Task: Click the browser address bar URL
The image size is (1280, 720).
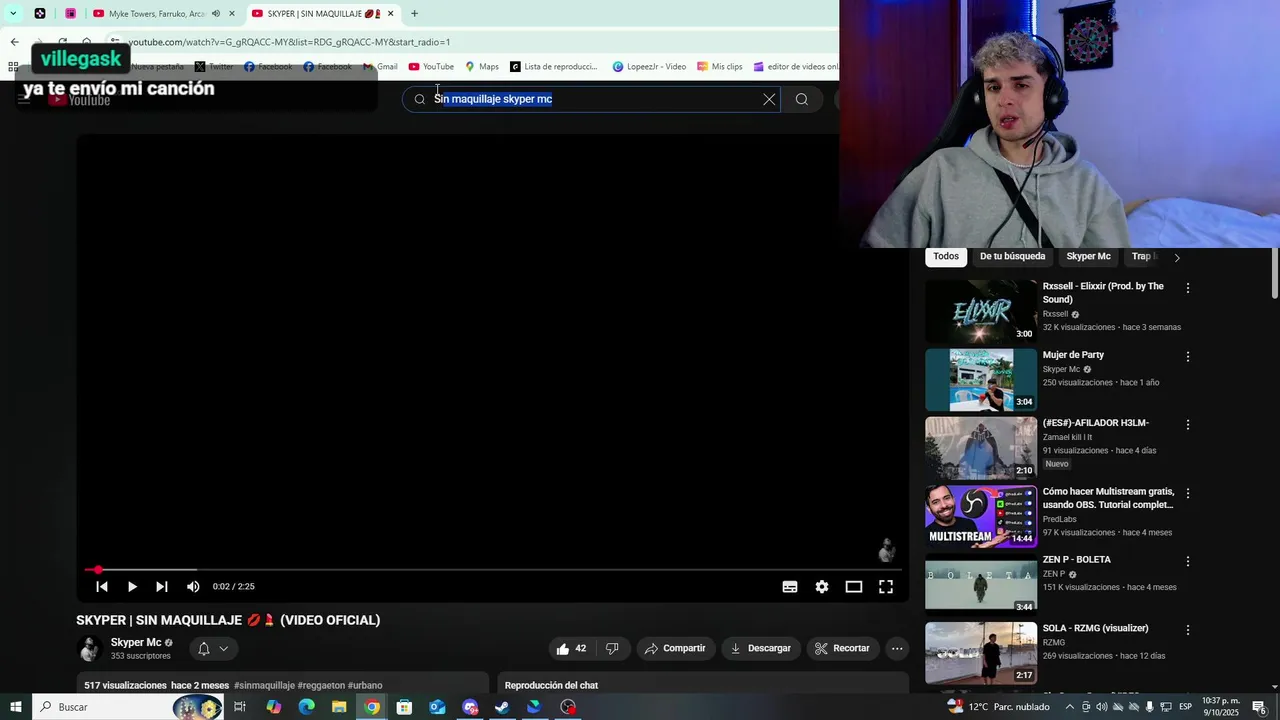Action: 289,42
